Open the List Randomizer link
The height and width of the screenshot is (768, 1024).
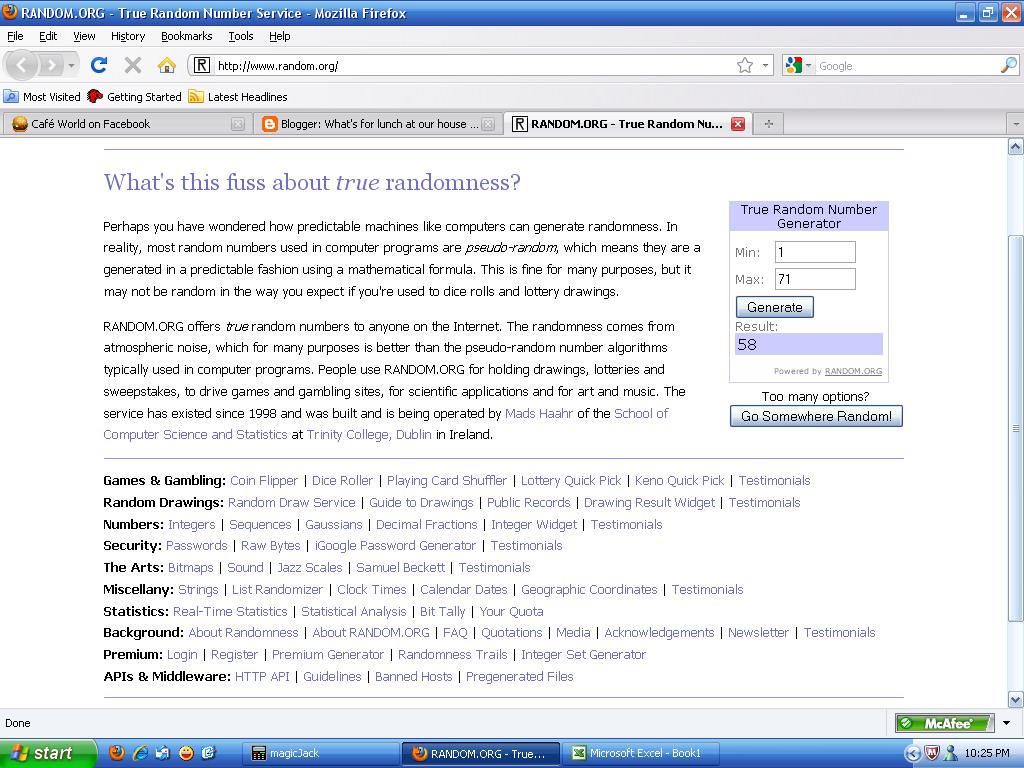tap(278, 590)
